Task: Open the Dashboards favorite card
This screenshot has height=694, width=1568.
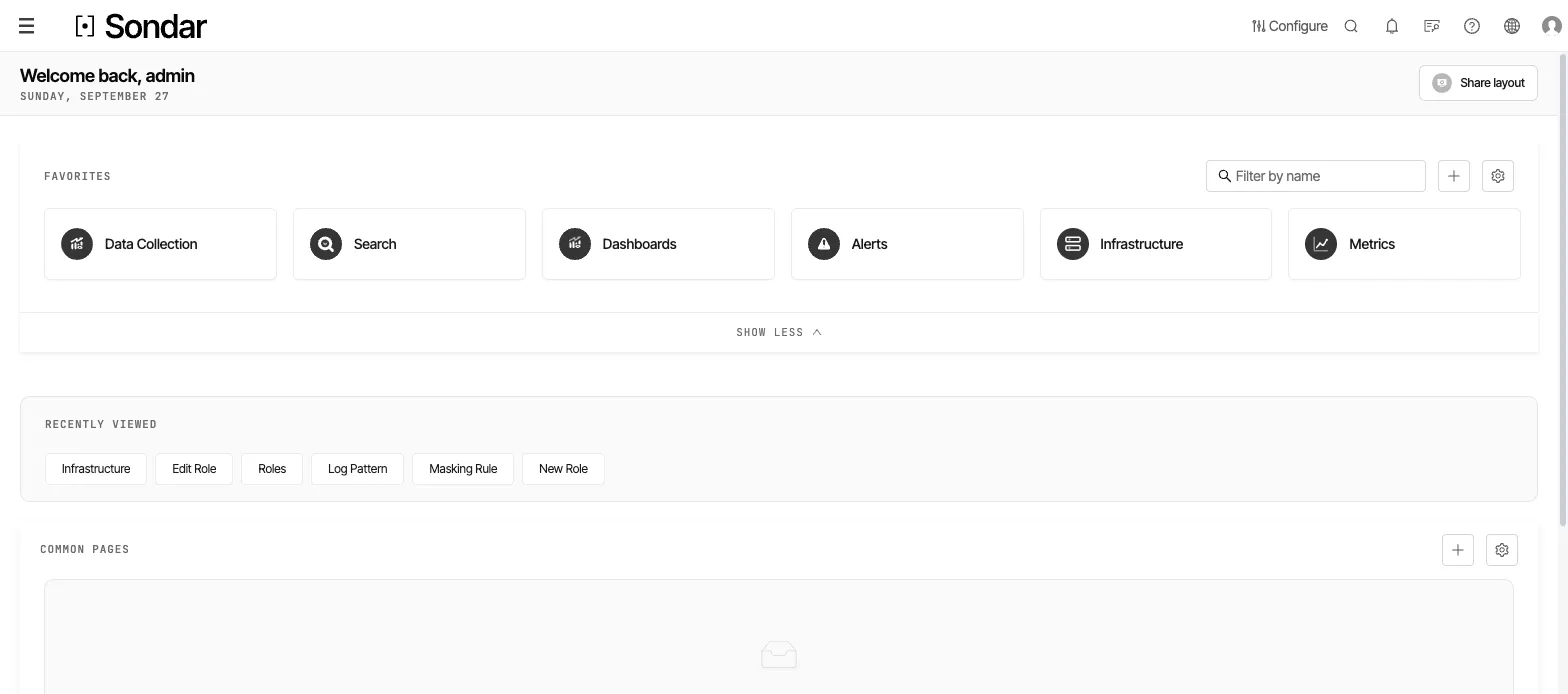Action: [x=658, y=244]
